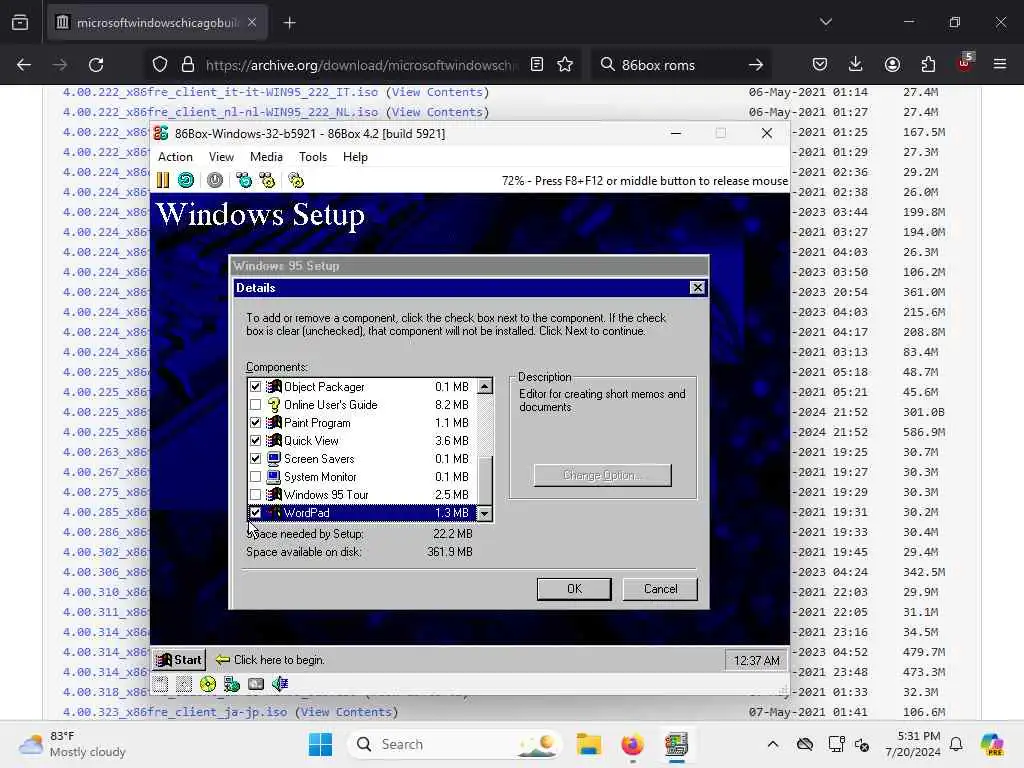Open Firefox downloads panel
This screenshot has height=768, width=1024.
click(x=856, y=65)
